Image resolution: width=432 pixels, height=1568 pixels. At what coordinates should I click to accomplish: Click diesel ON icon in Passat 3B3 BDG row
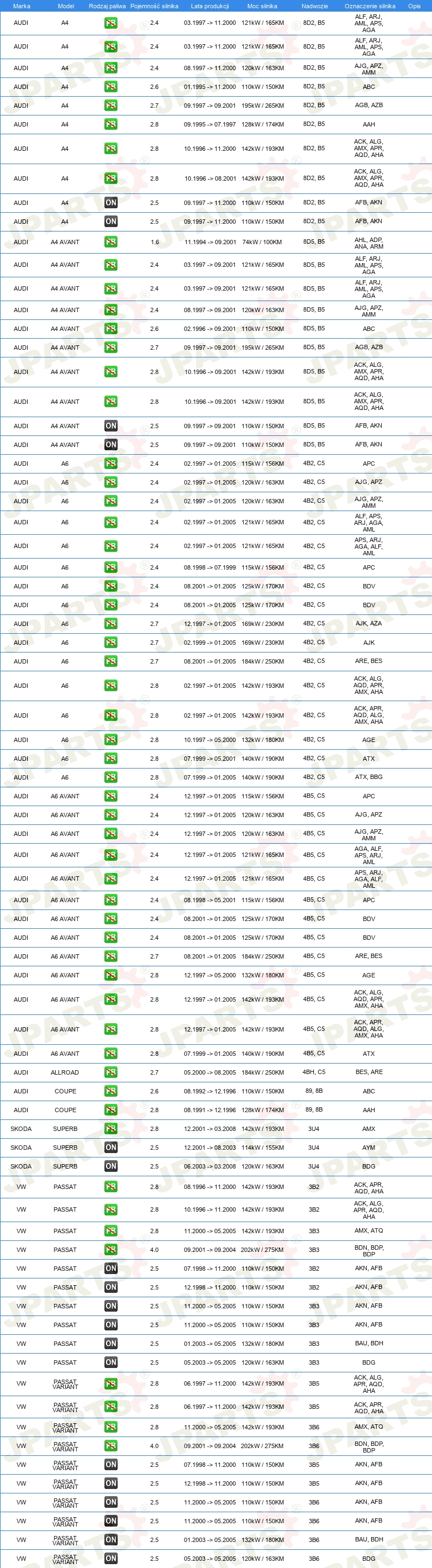click(110, 1362)
